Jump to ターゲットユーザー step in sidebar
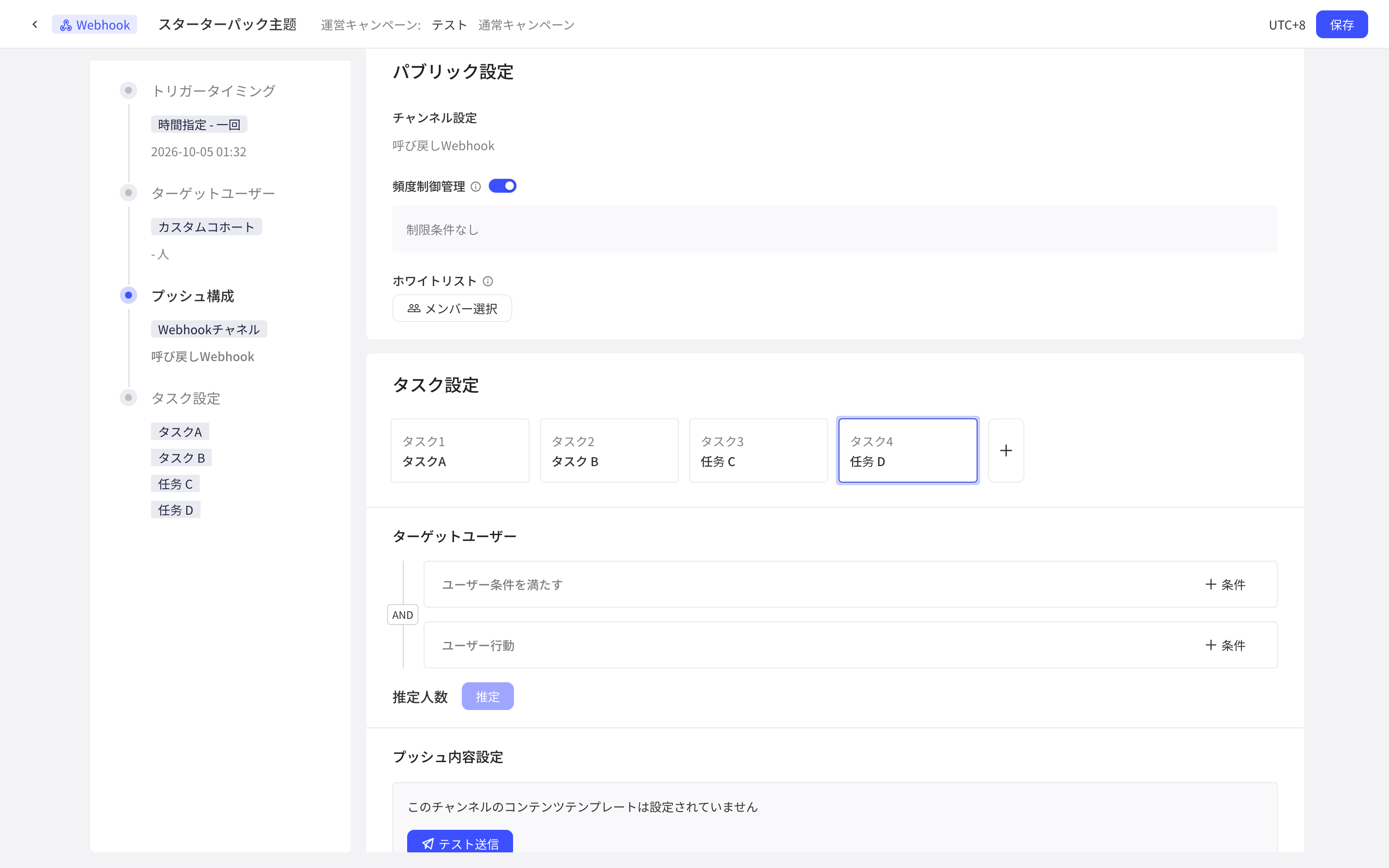The image size is (1389, 868). 213,194
